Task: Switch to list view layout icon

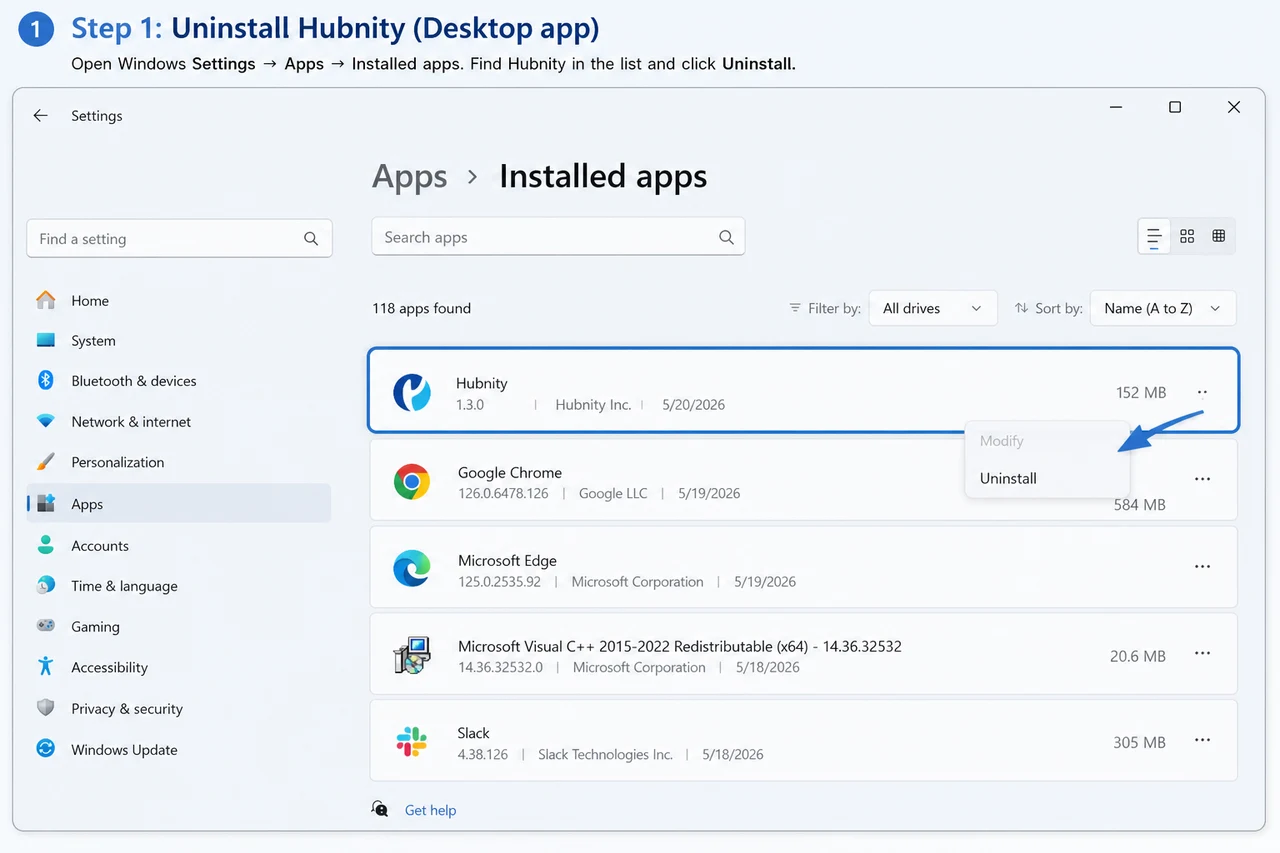Action: tap(1154, 237)
